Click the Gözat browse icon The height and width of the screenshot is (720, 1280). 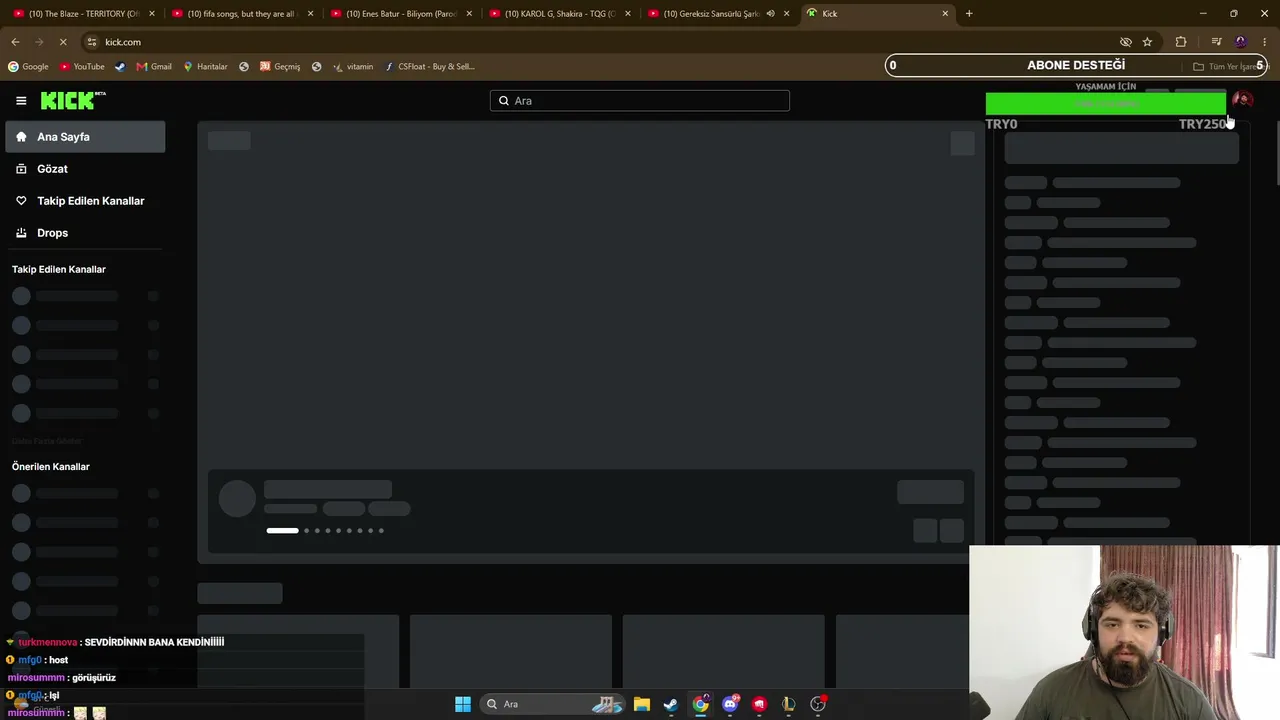[21, 169]
